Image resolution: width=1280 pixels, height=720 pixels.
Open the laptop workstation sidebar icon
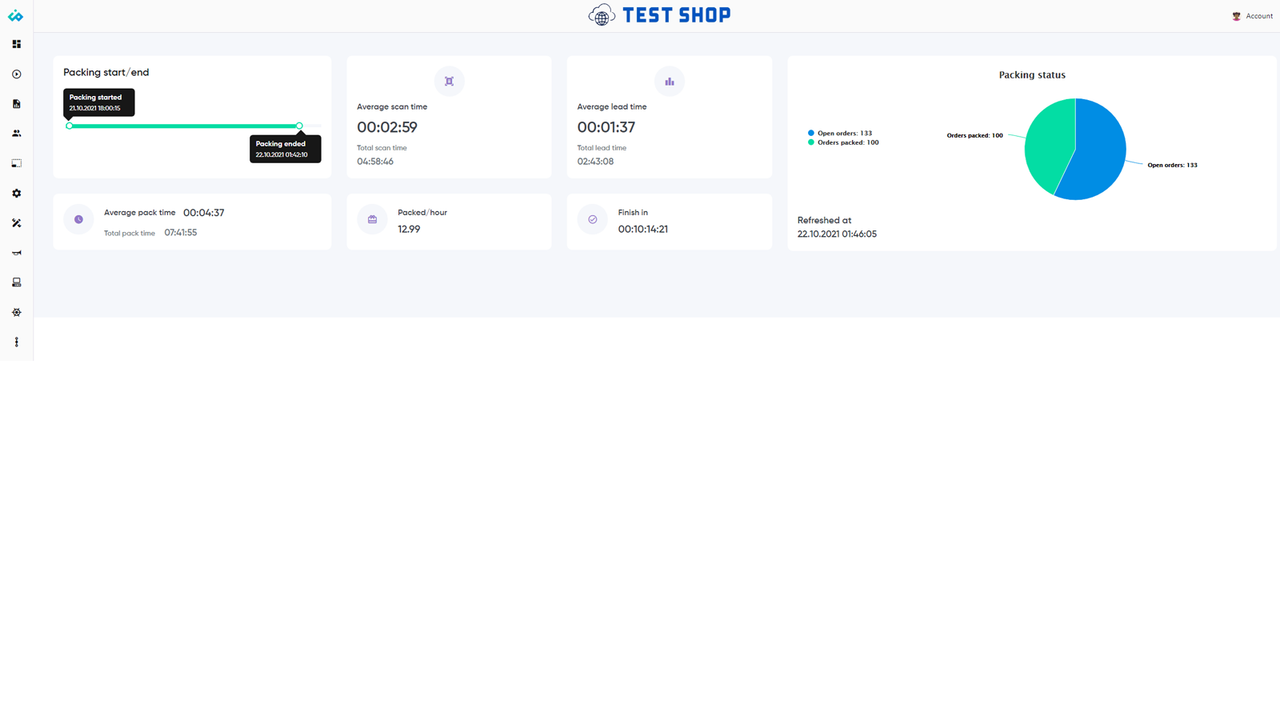pyautogui.click(x=16, y=282)
